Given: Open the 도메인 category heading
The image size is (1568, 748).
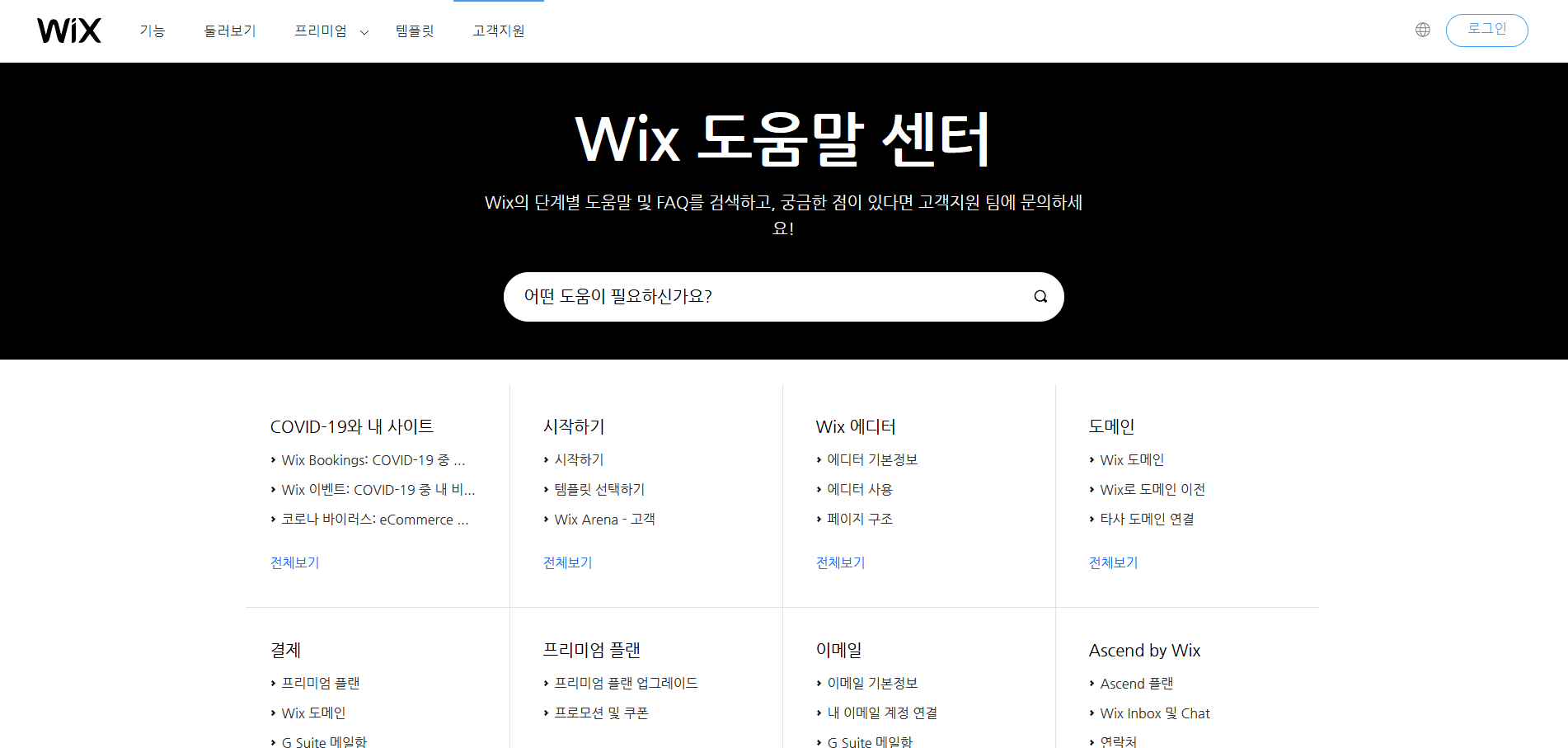Looking at the screenshot, I should (x=1112, y=426).
